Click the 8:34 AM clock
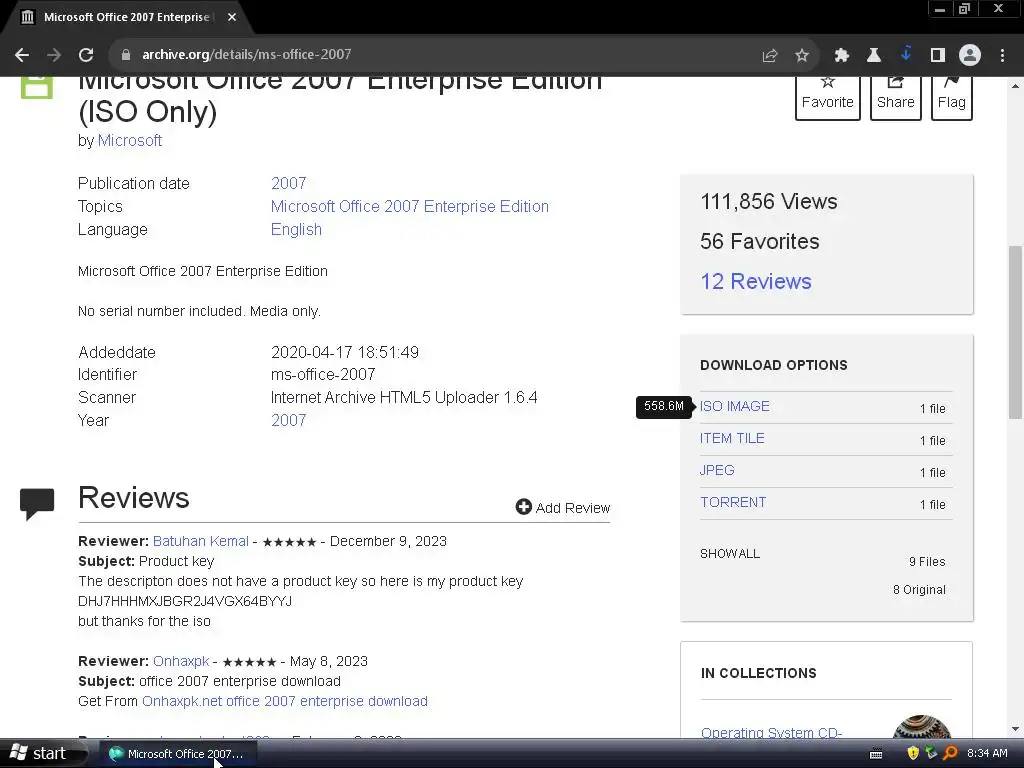This screenshot has height=768, width=1024. 987,754
